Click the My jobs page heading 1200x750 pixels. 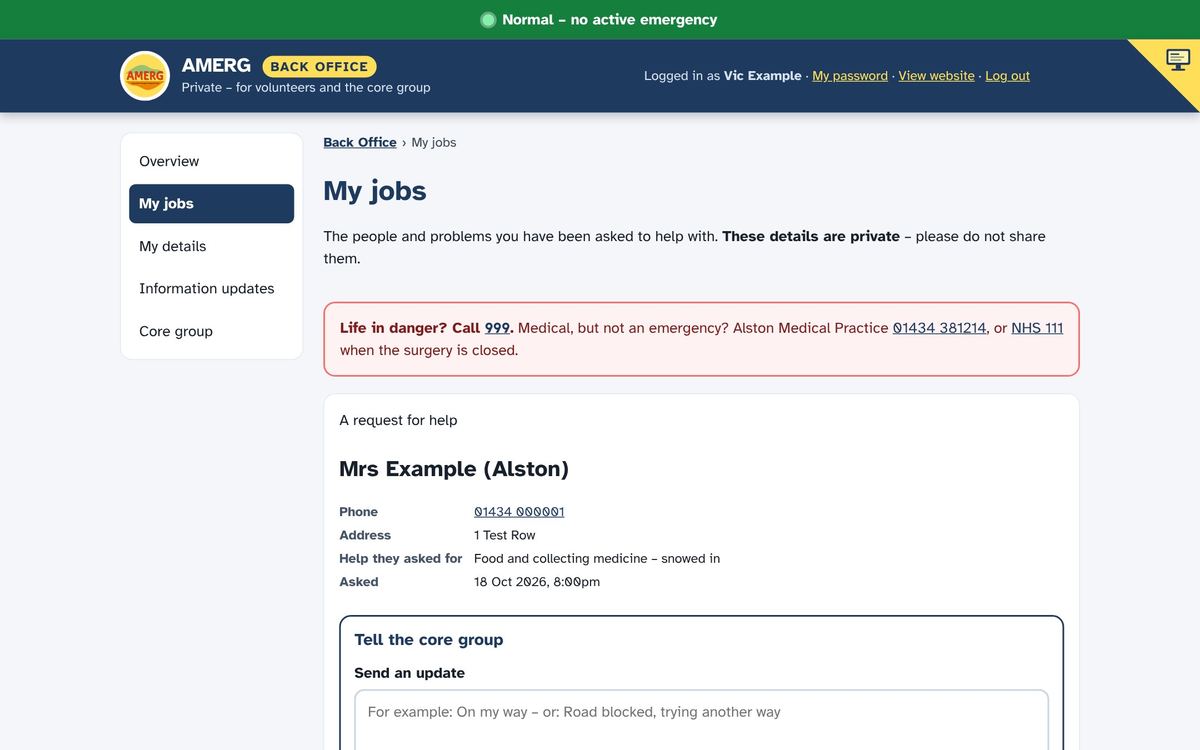point(375,190)
